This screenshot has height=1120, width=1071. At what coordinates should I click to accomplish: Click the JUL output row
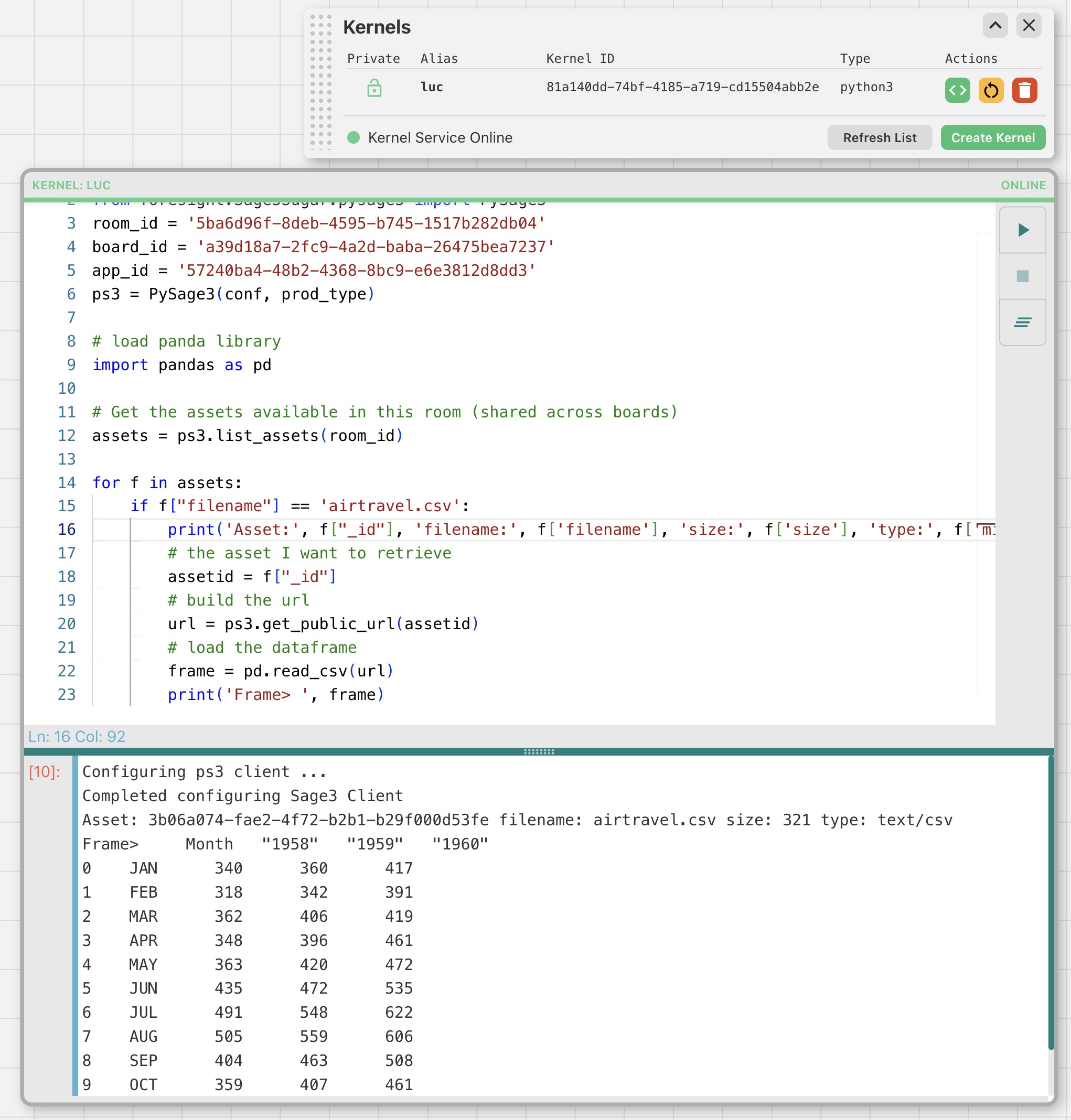pos(247,1012)
